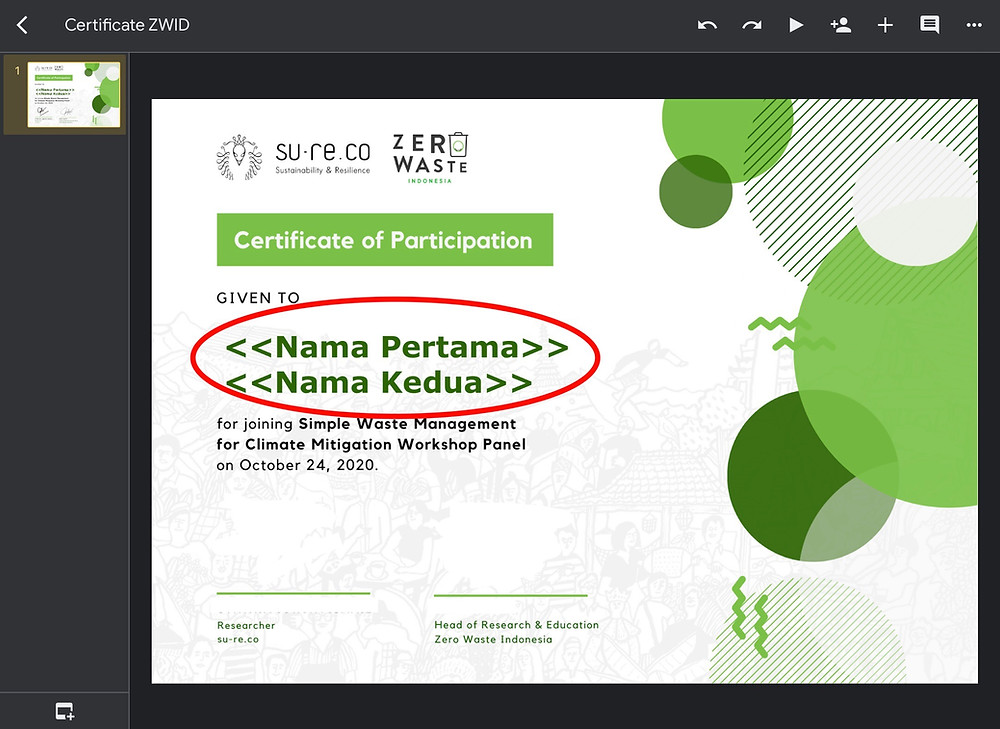
Task: Select the 'Certificate of Participation' green banner
Action: pyautogui.click(x=385, y=240)
